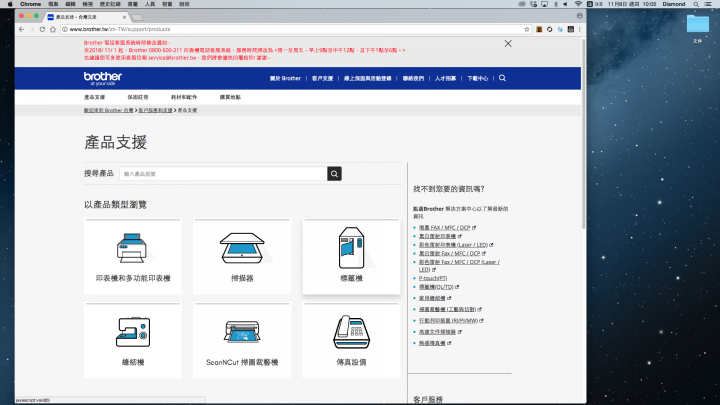The width and height of the screenshot is (720, 405).
Task: Click the page vertical scrollbar thumb
Action: [584, 133]
